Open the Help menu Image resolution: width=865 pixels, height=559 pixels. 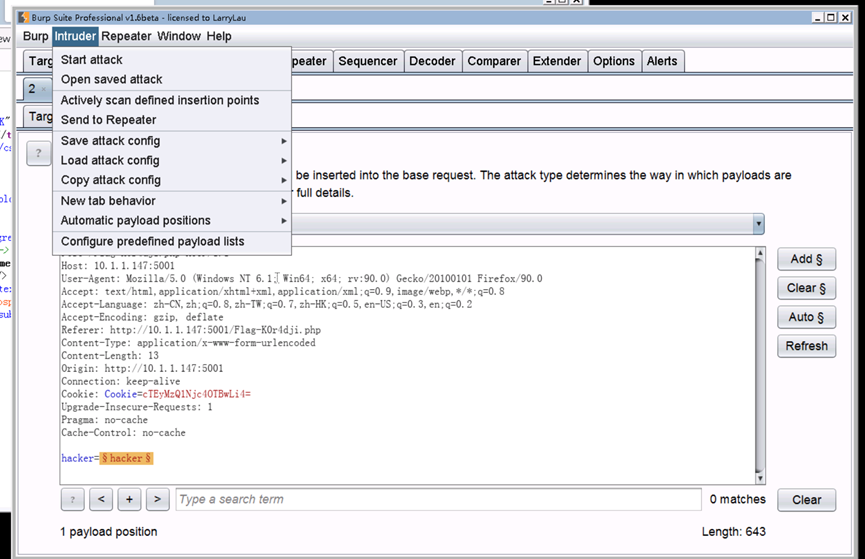[219, 36]
